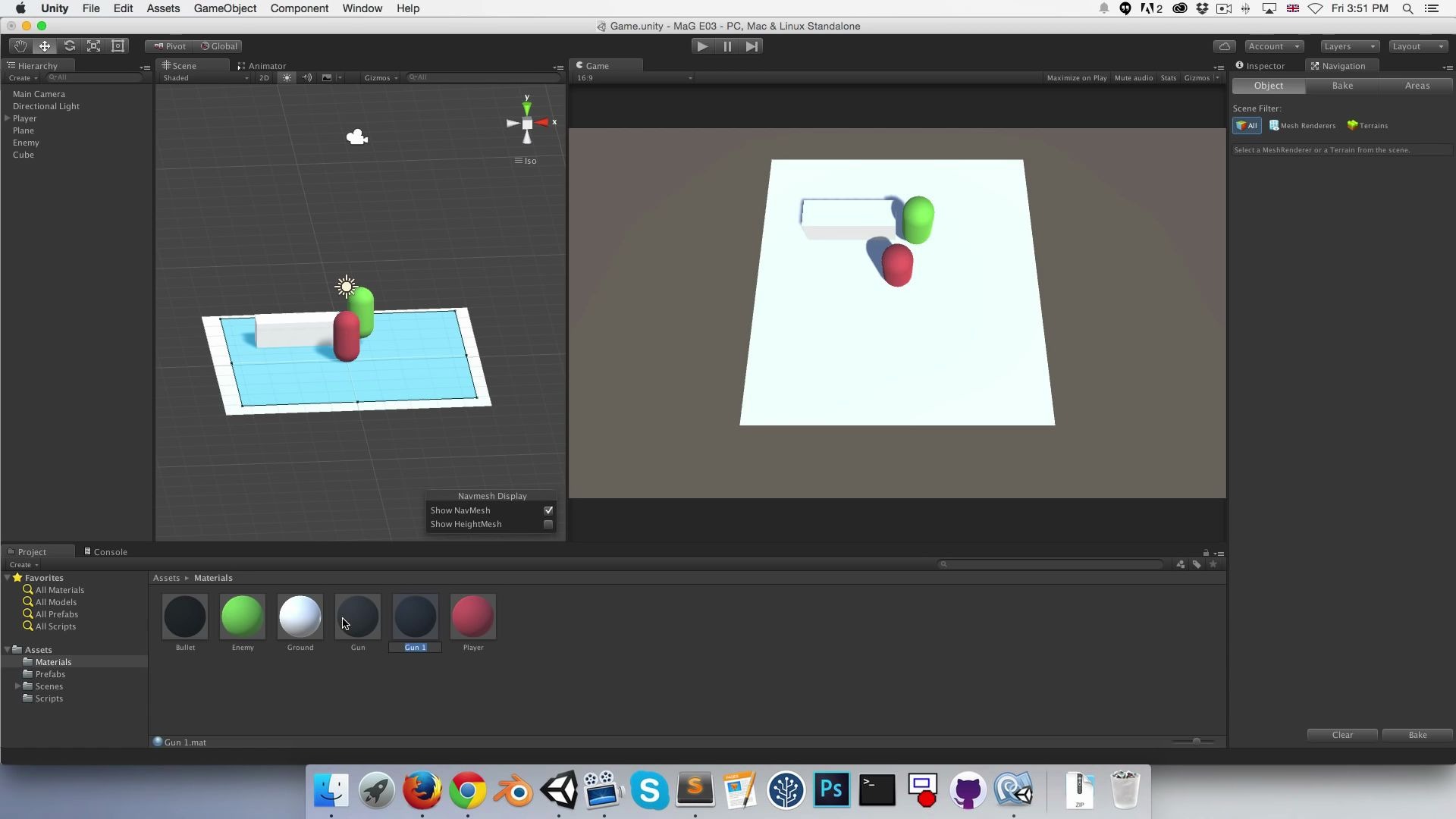Disable Show NavMesh in Navmesh Display

(x=548, y=510)
